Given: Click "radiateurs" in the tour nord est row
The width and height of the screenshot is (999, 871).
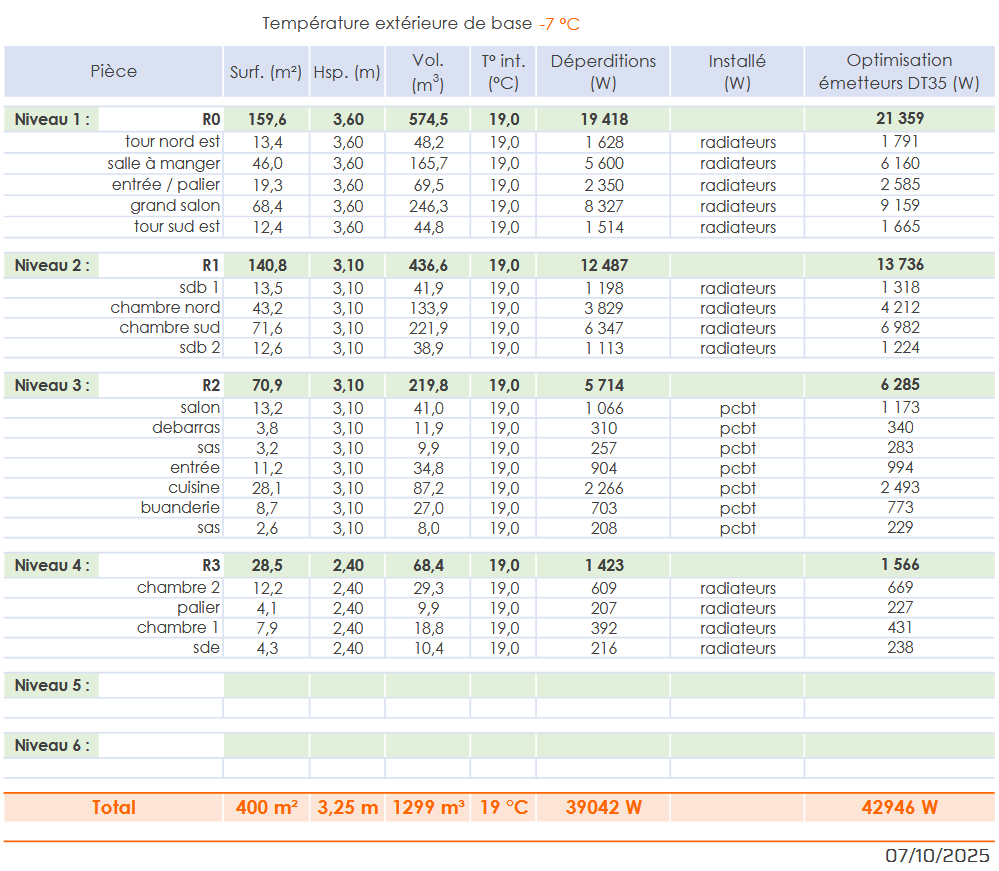Looking at the screenshot, I should [x=737, y=142].
